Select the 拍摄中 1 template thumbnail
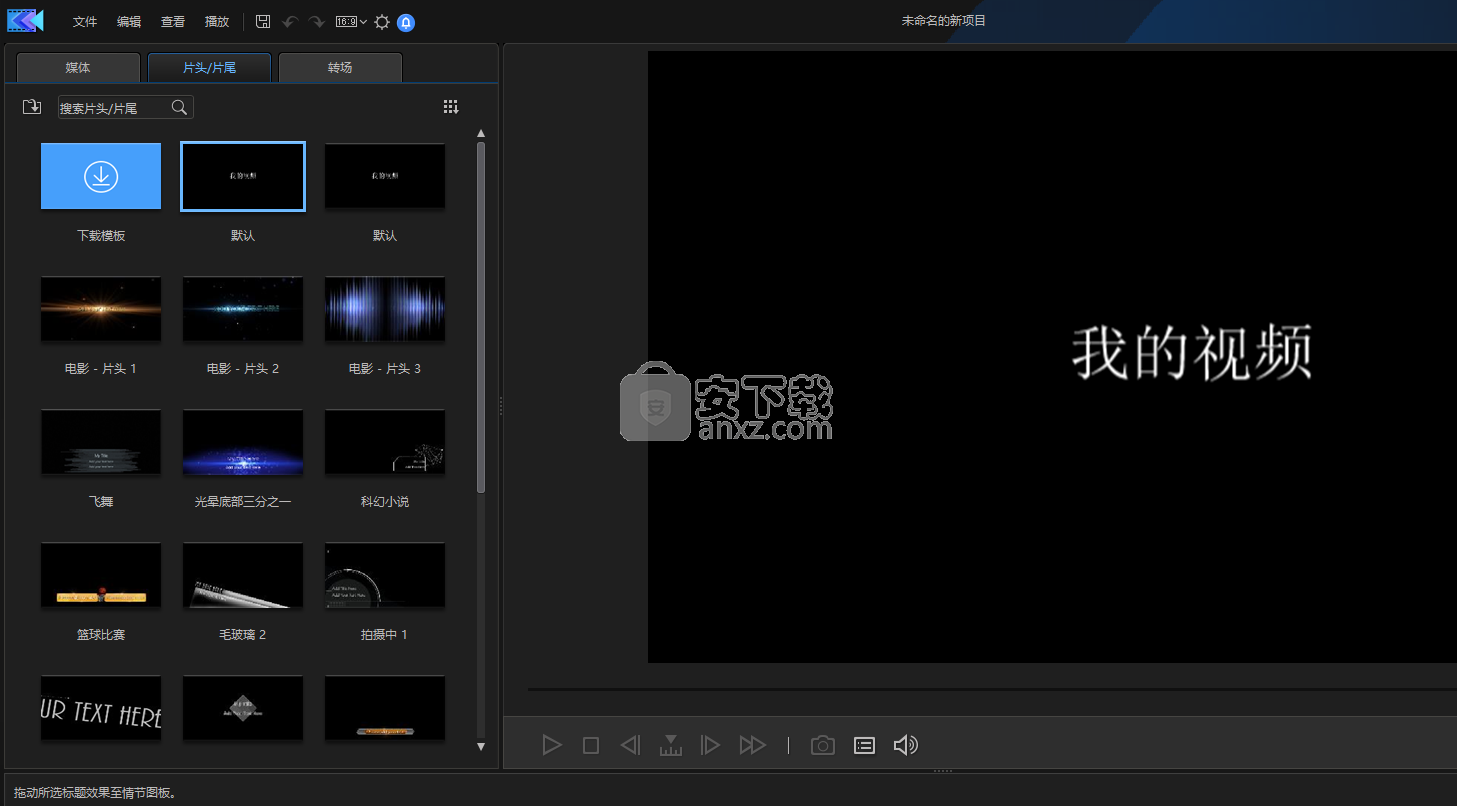This screenshot has height=806, width=1457. click(385, 575)
